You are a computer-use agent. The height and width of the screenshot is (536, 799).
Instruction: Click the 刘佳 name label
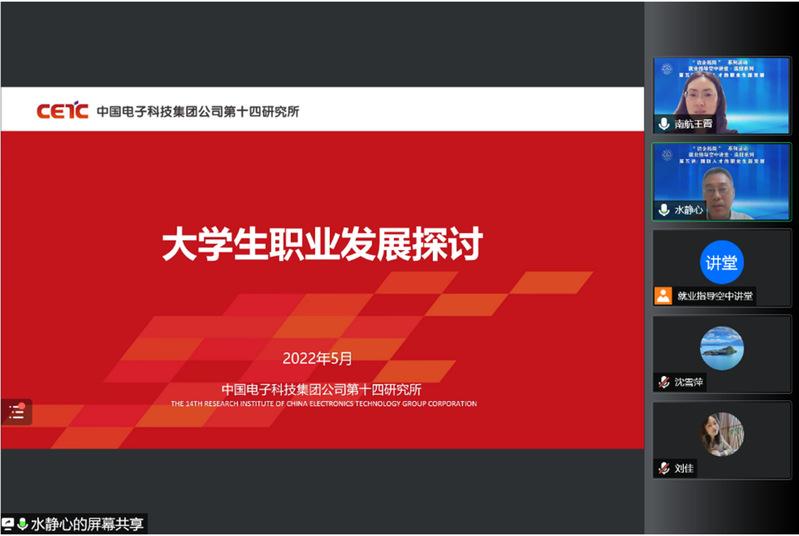click(x=684, y=468)
